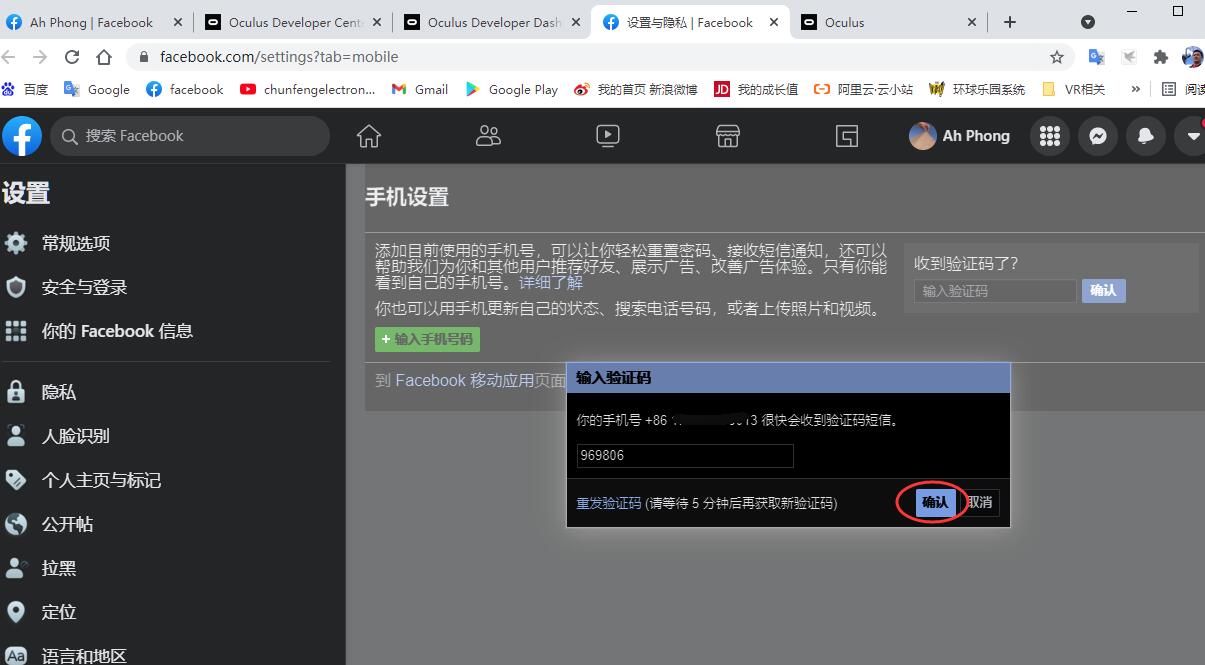Open the VR相关 bookmark folder

point(1074,89)
